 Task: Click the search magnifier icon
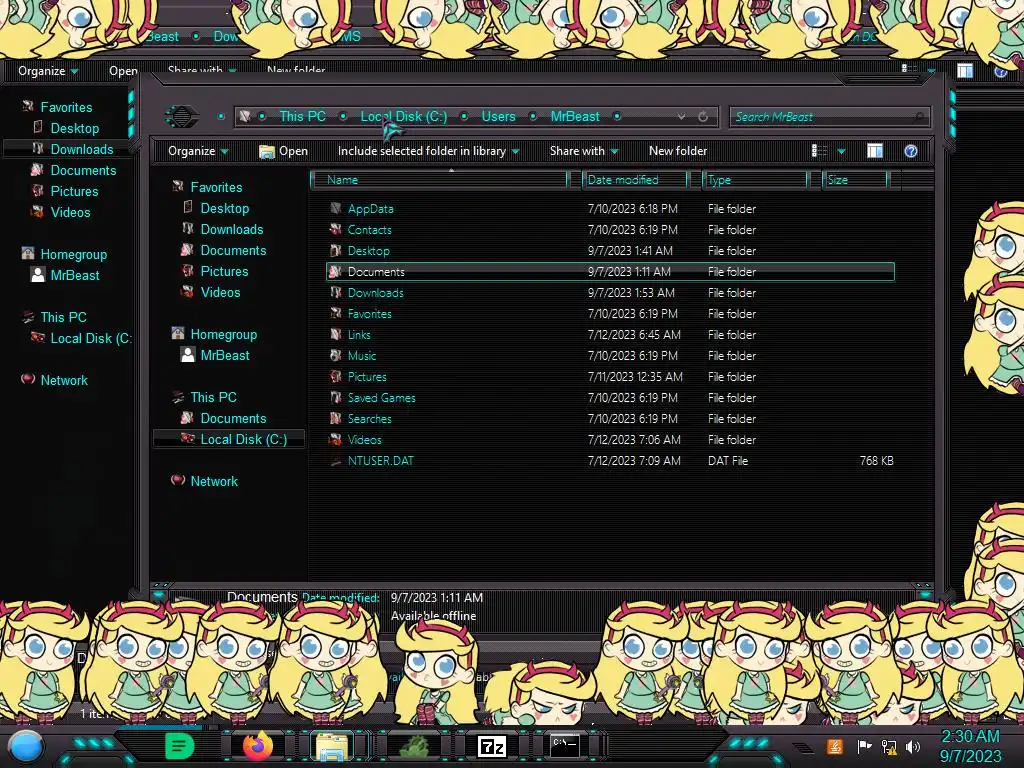tap(919, 117)
